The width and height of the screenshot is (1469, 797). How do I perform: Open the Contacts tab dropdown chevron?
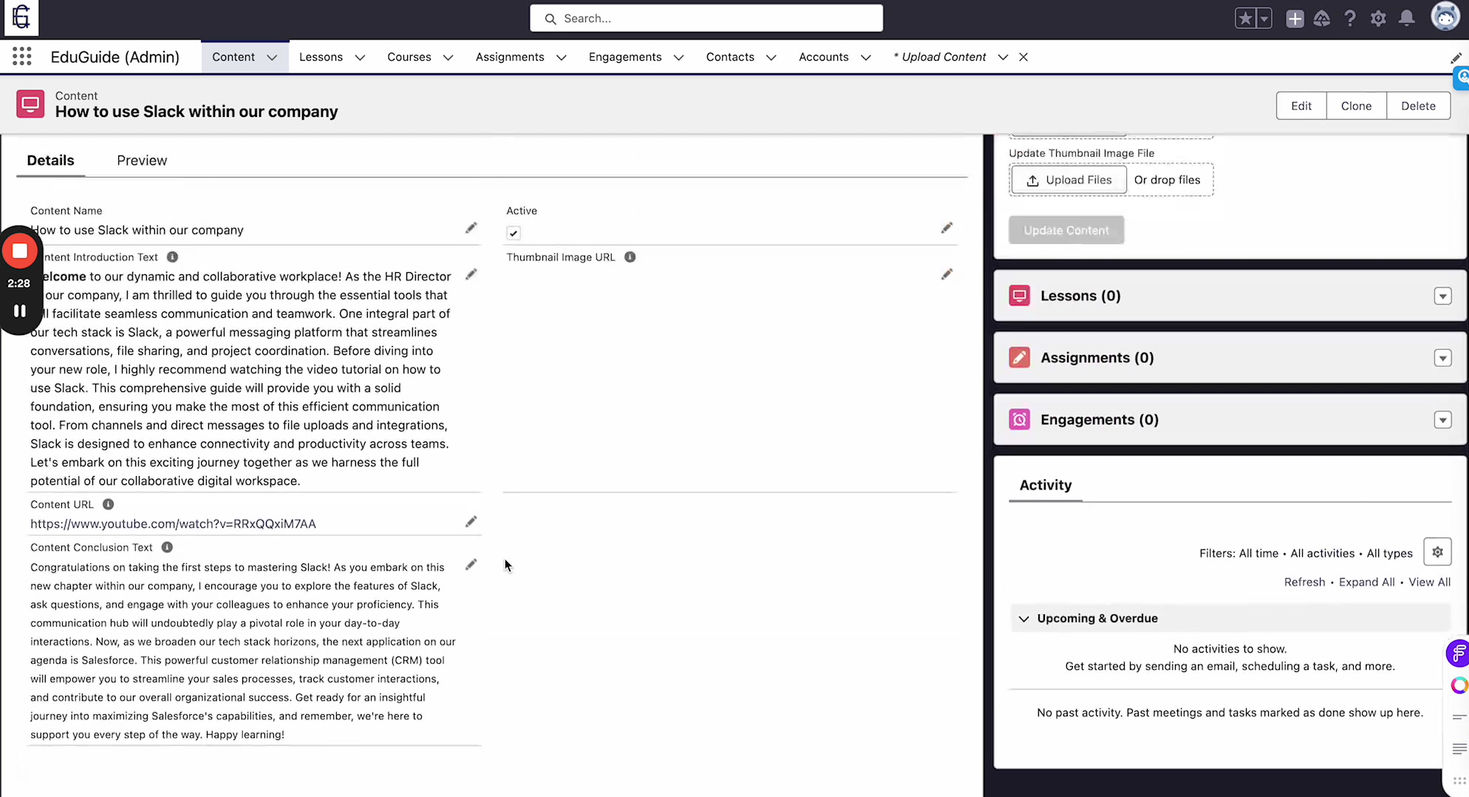click(771, 58)
